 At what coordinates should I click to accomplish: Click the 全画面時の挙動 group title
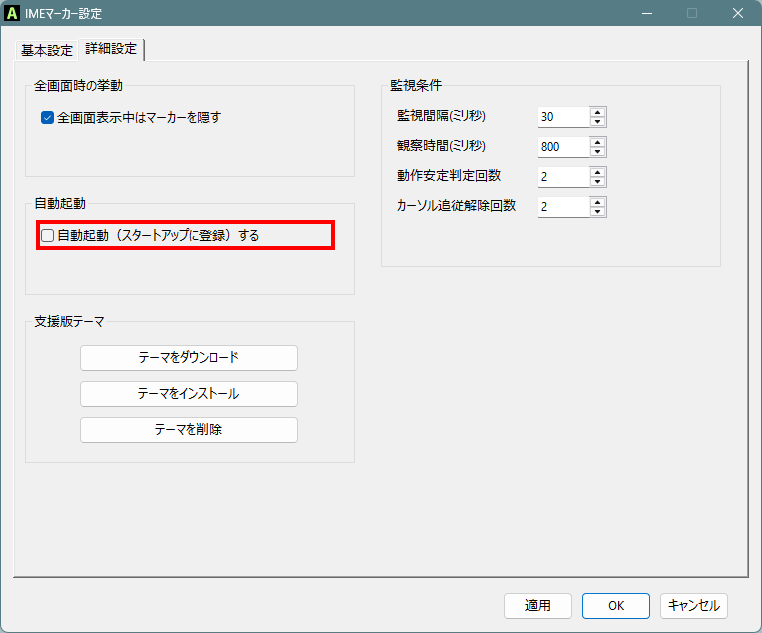click(x=78, y=86)
